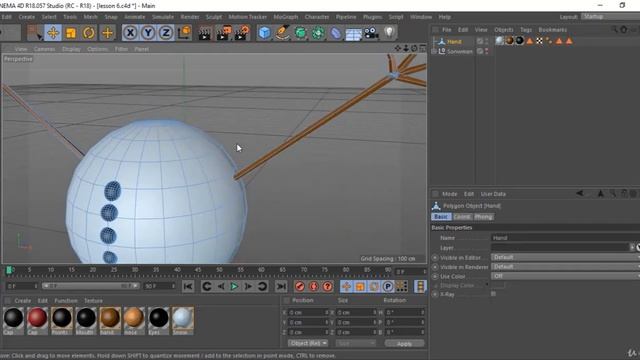This screenshot has height=360, width=640.
Task: Play the animation forward
Action: [234, 287]
